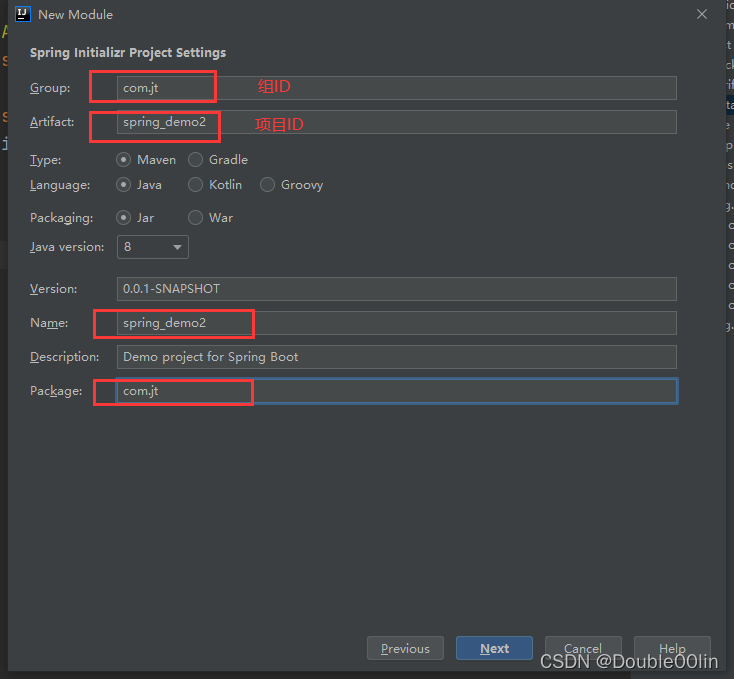Cancel the New Module wizard
Screen dimensions: 734x679
(x=583, y=648)
